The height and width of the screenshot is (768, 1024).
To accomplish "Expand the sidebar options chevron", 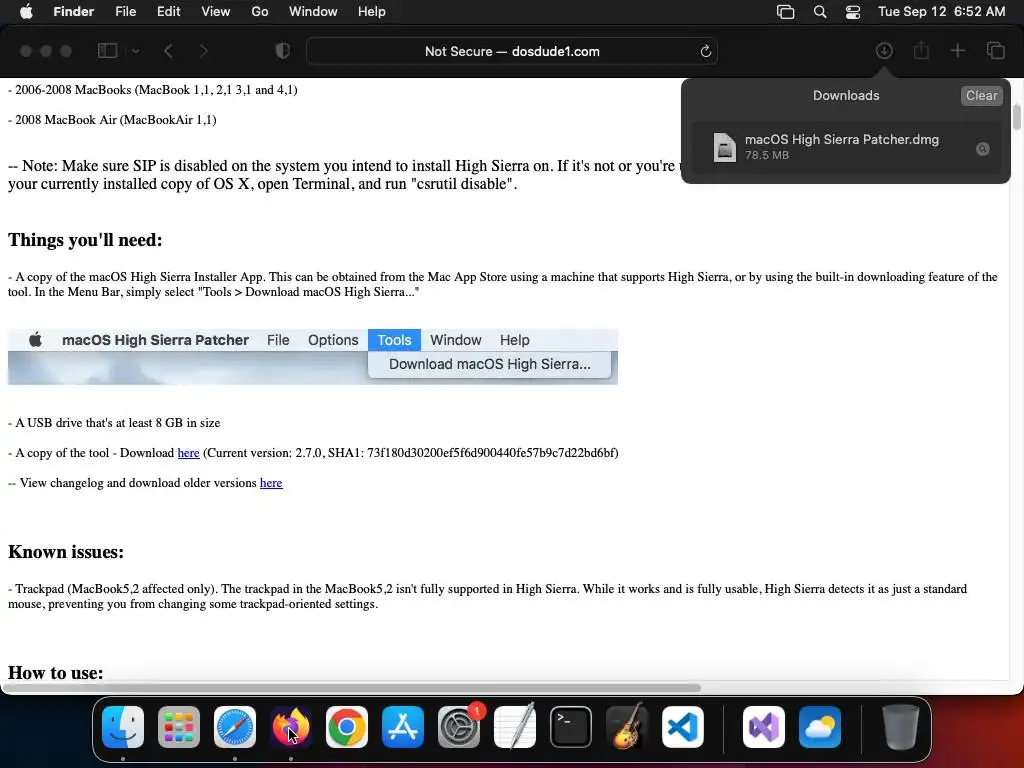I will (135, 51).
